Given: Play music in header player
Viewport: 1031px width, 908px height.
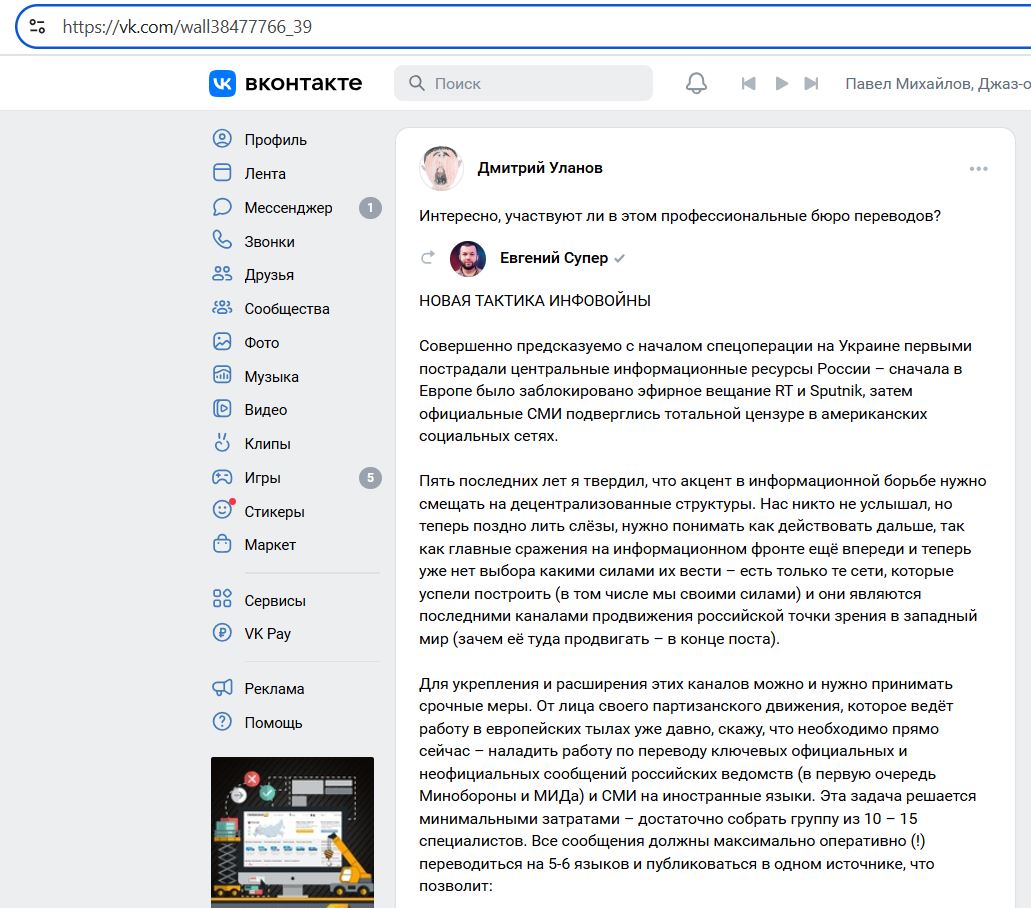Looking at the screenshot, I should (x=781, y=84).
